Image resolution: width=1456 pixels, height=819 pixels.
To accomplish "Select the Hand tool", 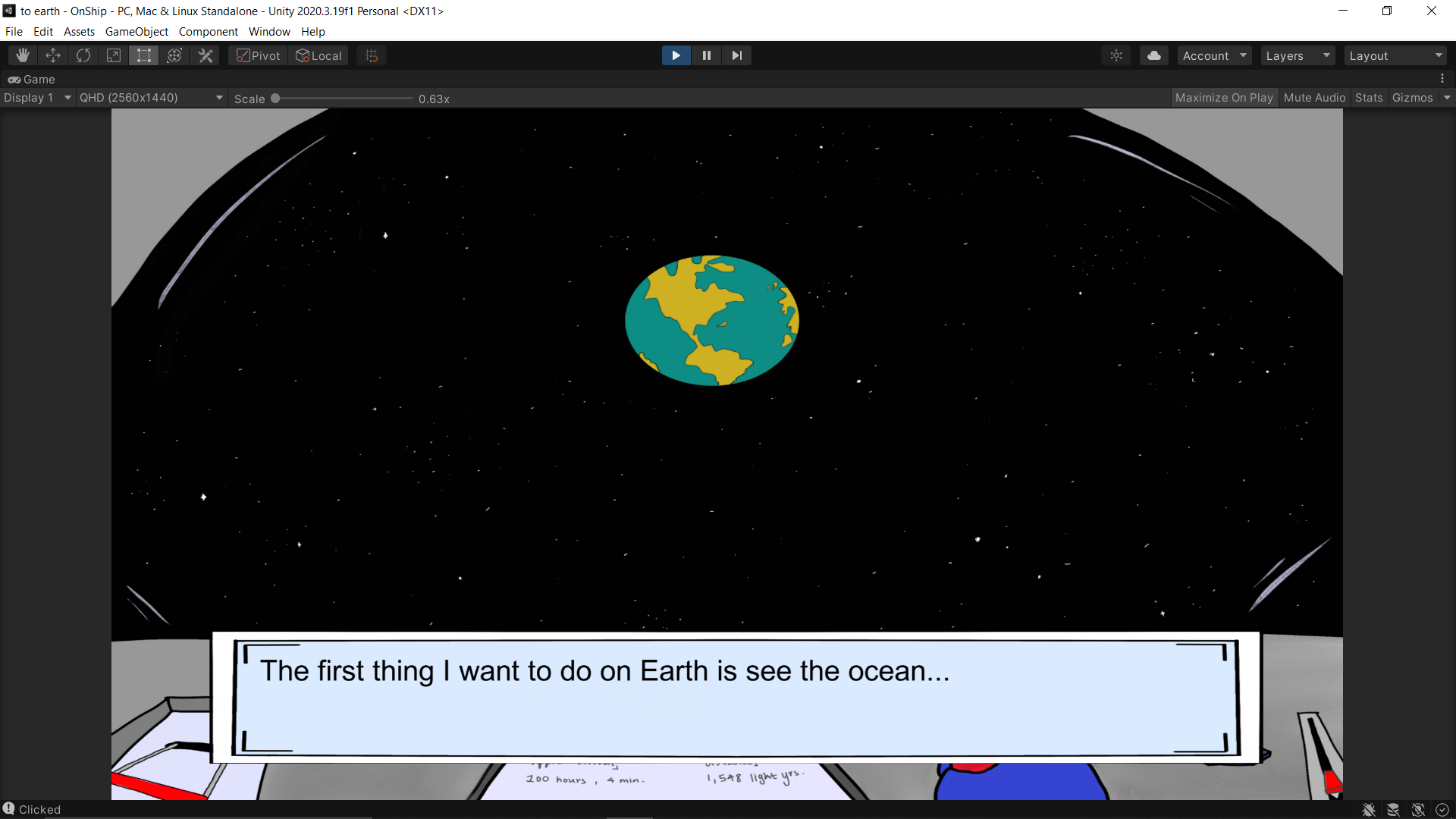I will pos(23,55).
